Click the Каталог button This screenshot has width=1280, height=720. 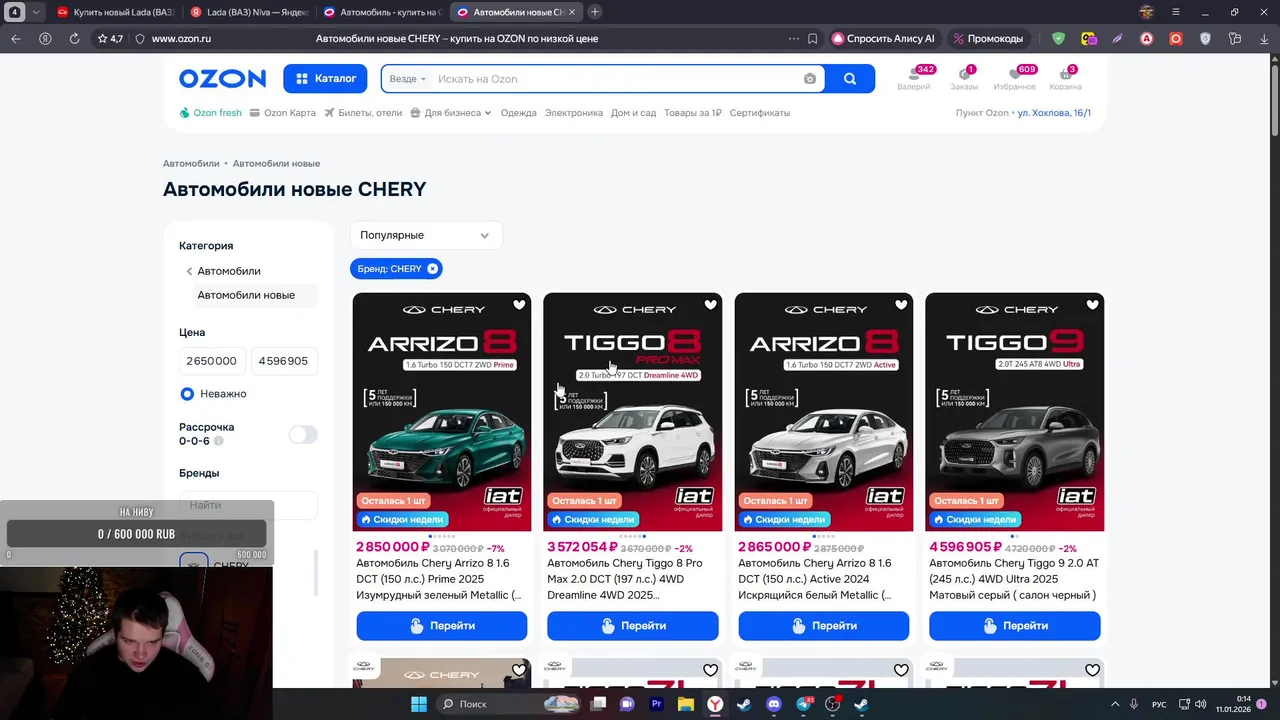click(x=326, y=79)
